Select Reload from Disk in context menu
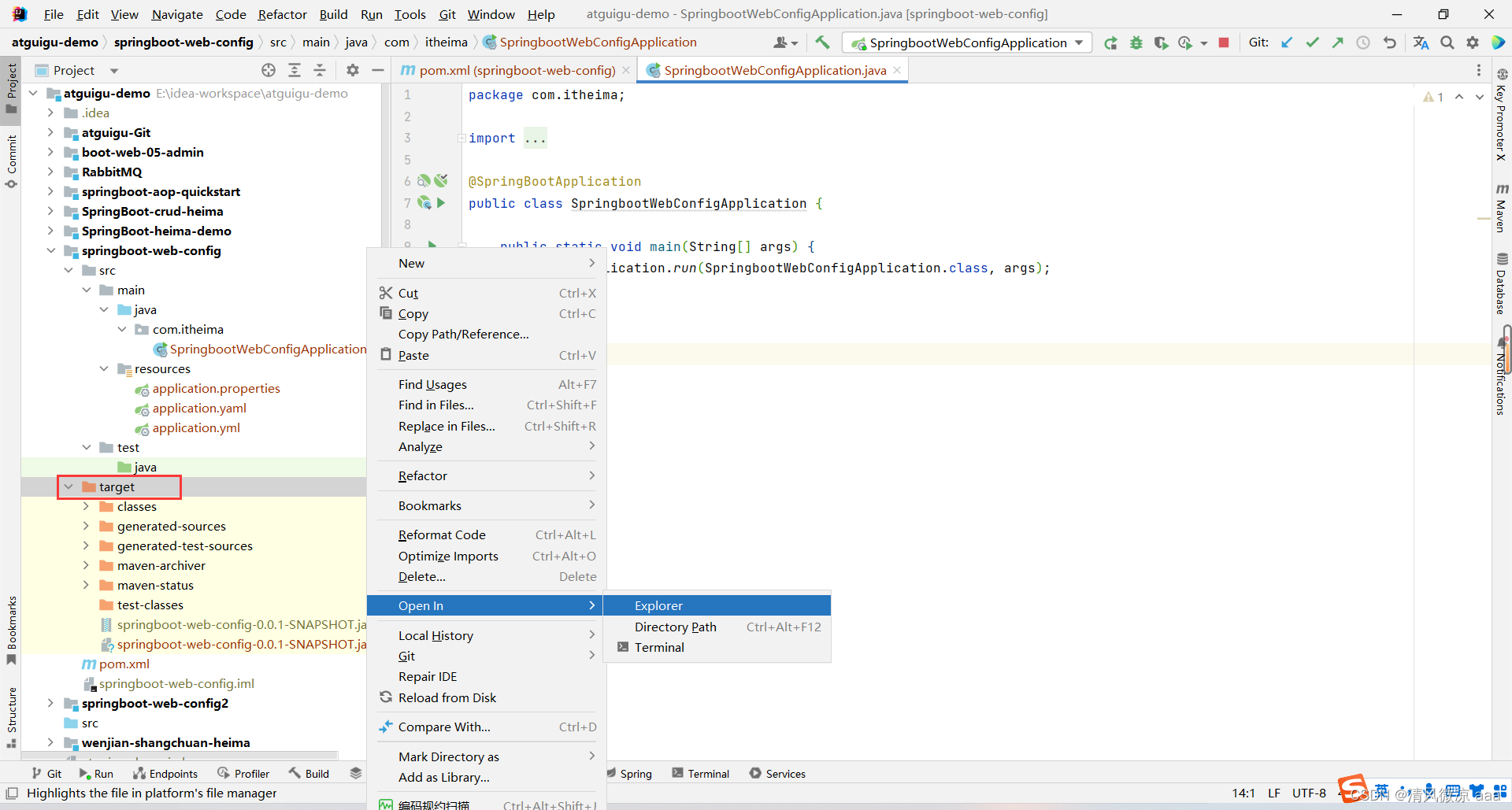Image resolution: width=1512 pixels, height=810 pixels. point(487,697)
